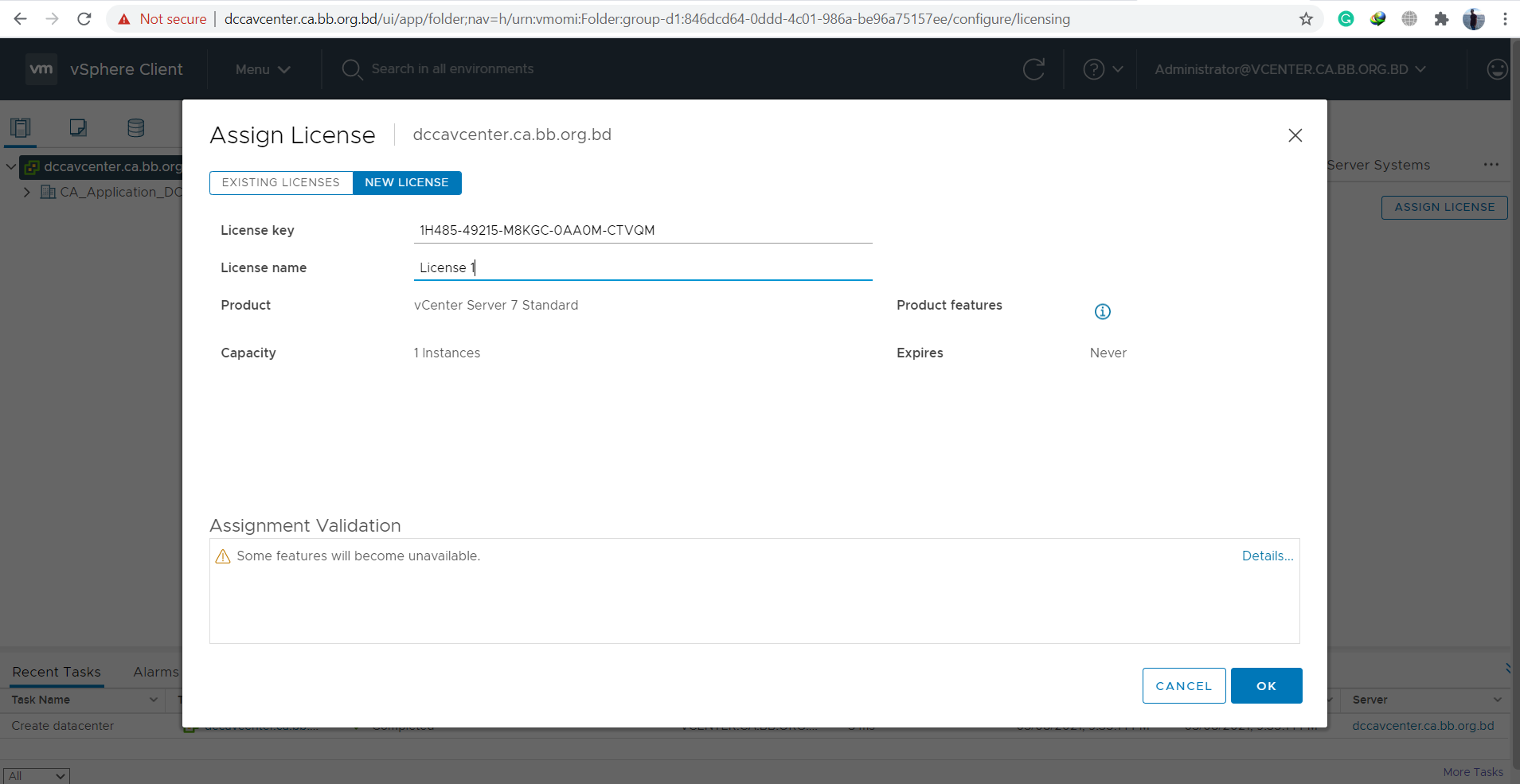Click the Assign License button in the background
Image resolution: width=1520 pixels, height=784 pixels.
(x=1444, y=207)
